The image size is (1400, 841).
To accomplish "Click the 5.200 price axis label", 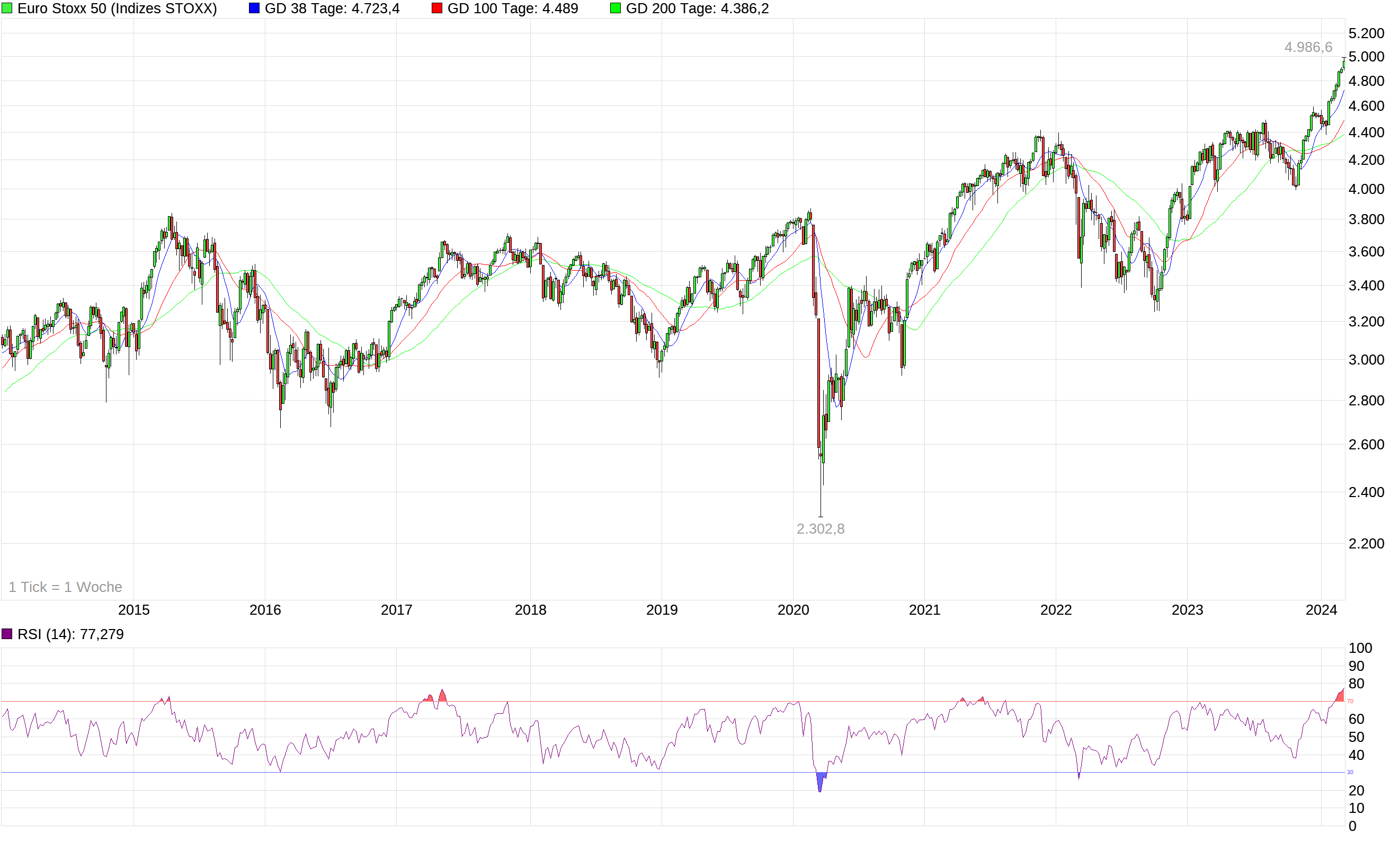I will 1366,33.
